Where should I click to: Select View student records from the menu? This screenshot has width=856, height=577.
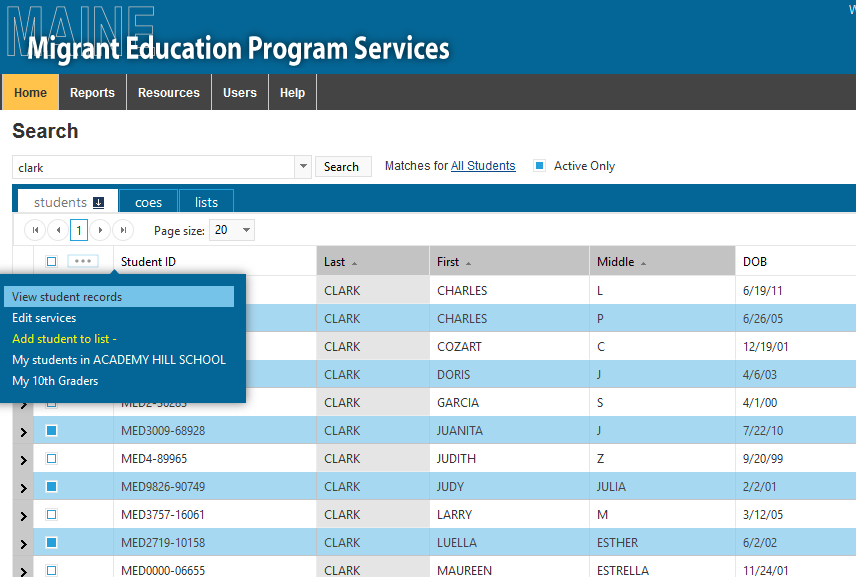pyautogui.click(x=68, y=296)
